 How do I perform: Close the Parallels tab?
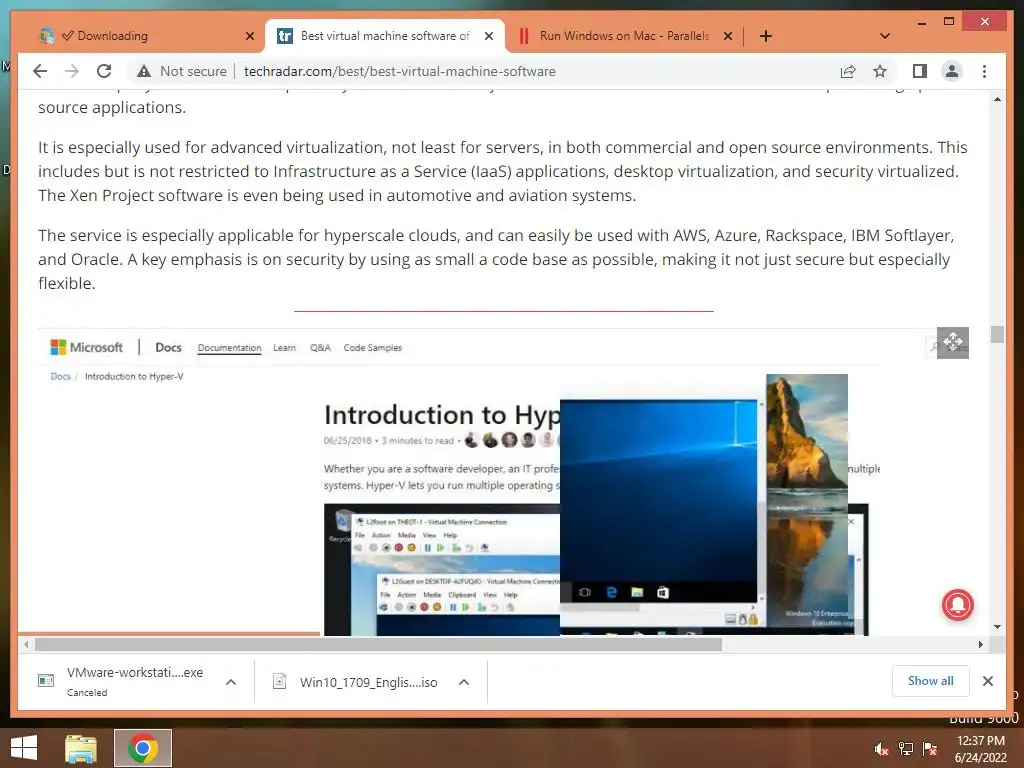[x=728, y=36]
